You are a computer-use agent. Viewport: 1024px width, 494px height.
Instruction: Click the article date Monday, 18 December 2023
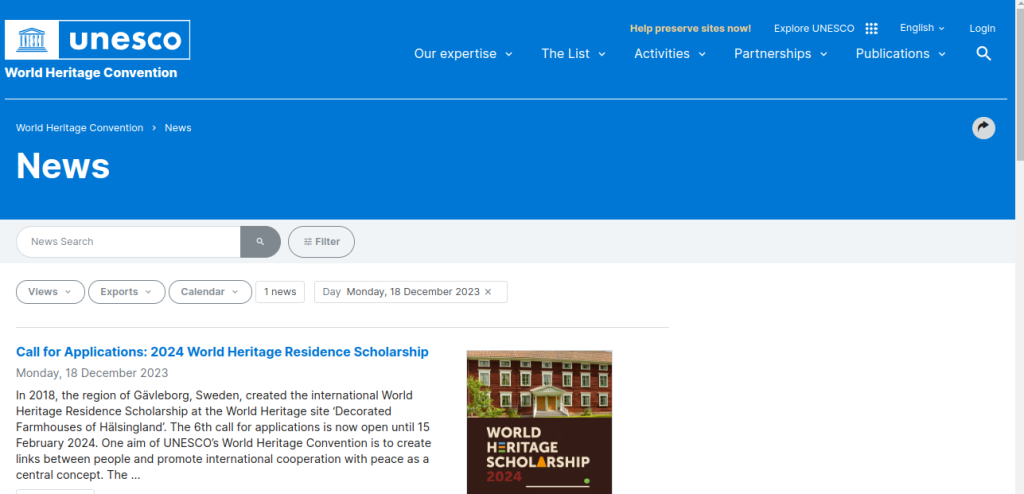pos(92,373)
